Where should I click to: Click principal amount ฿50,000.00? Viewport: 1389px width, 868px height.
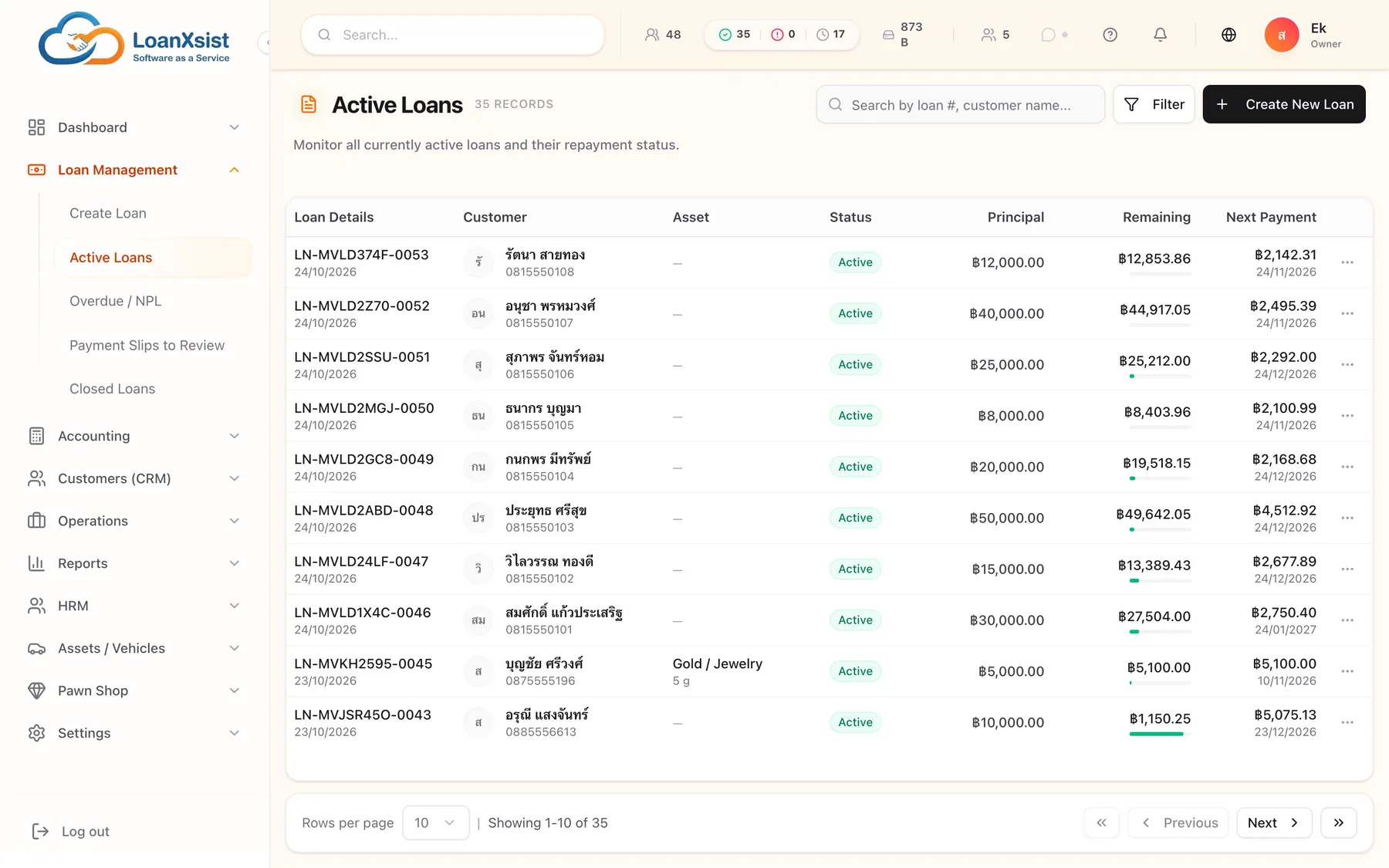point(1006,518)
